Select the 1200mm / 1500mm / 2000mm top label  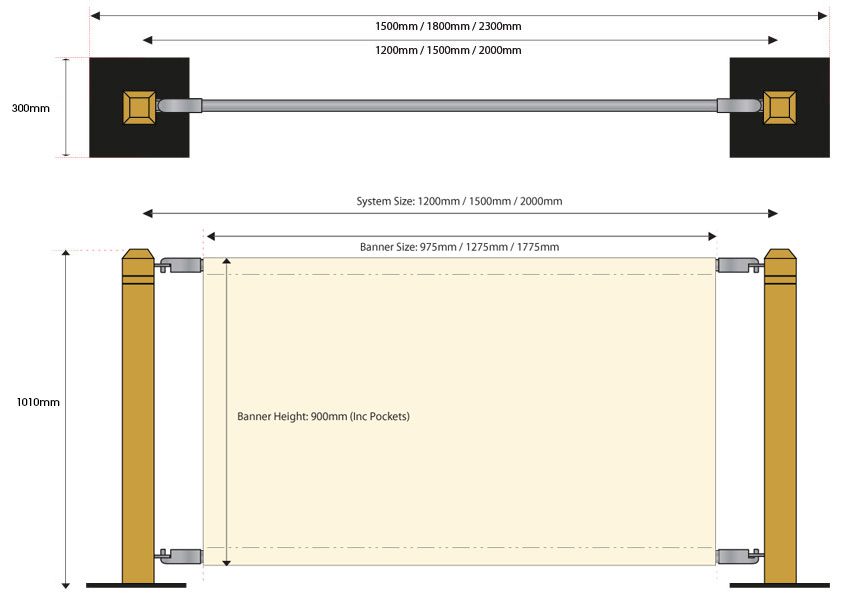click(x=459, y=50)
